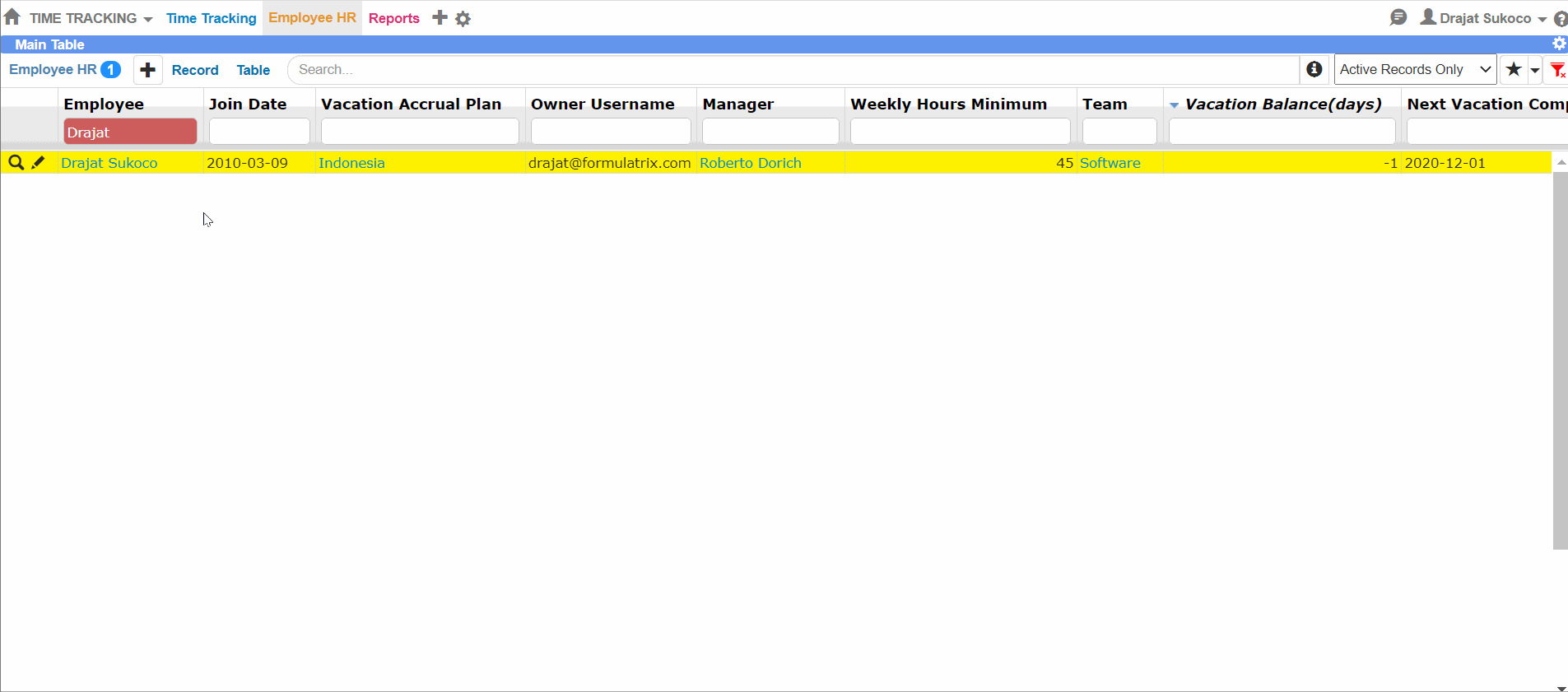Add a new tab with plus icon
Viewport: 1568px width, 692px height.
[440, 17]
